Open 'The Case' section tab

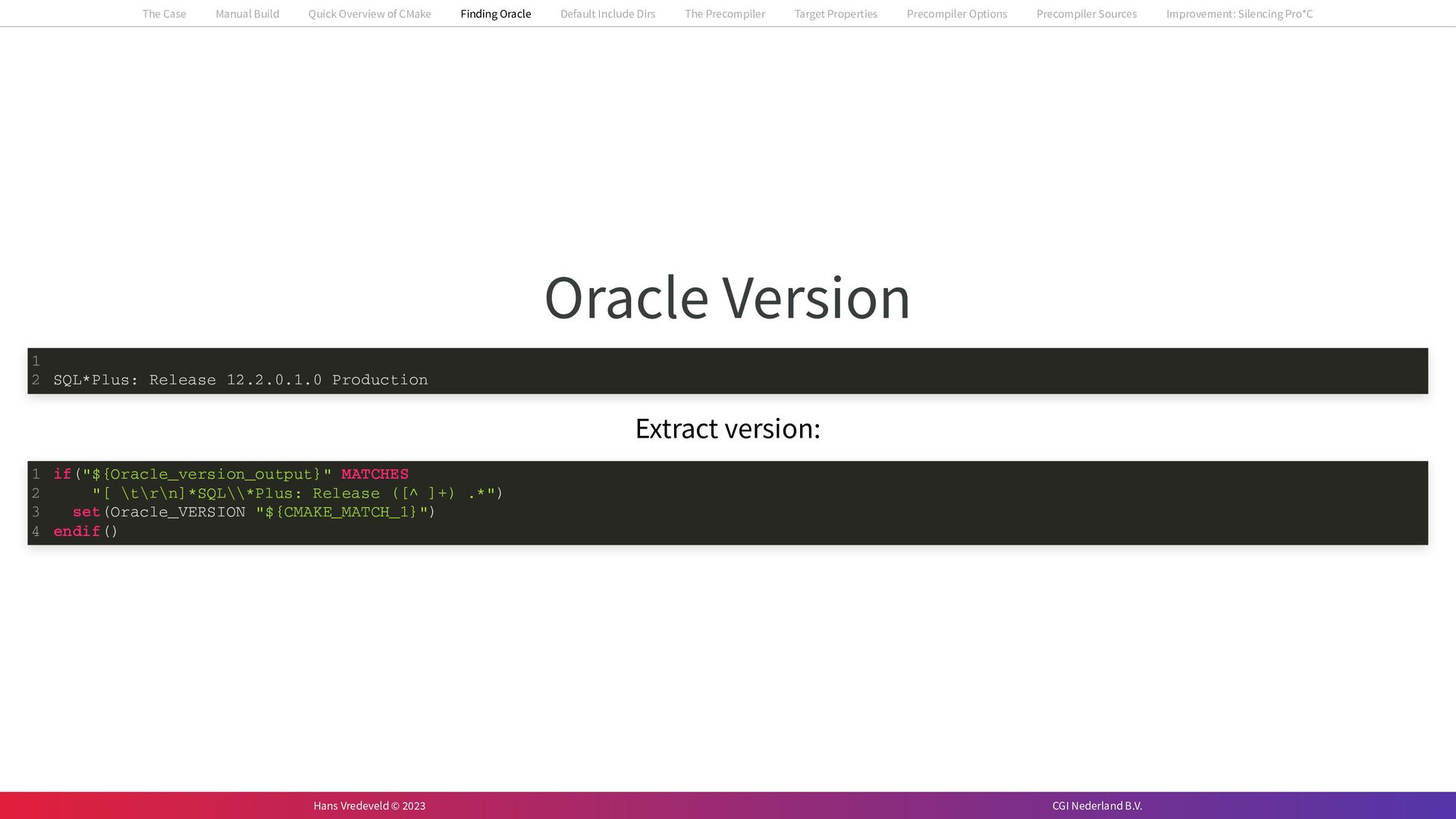(164, 14)
